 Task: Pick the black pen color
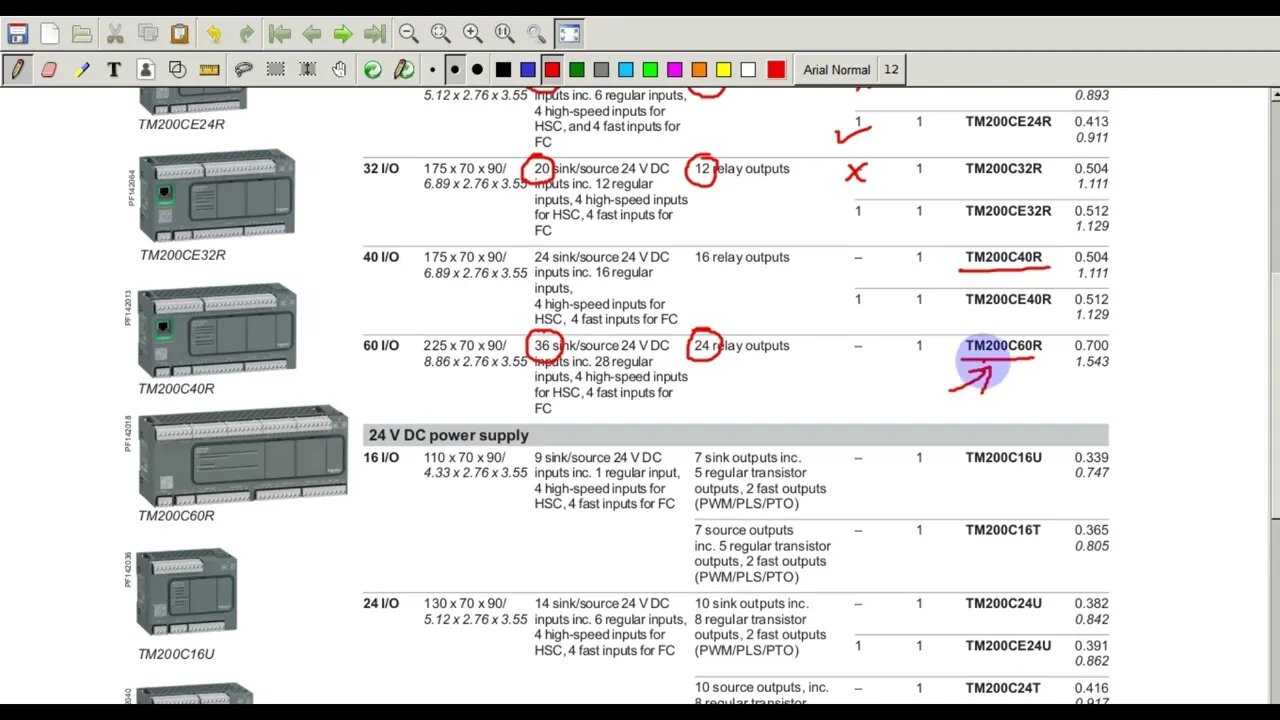click(x=503, y=69)
